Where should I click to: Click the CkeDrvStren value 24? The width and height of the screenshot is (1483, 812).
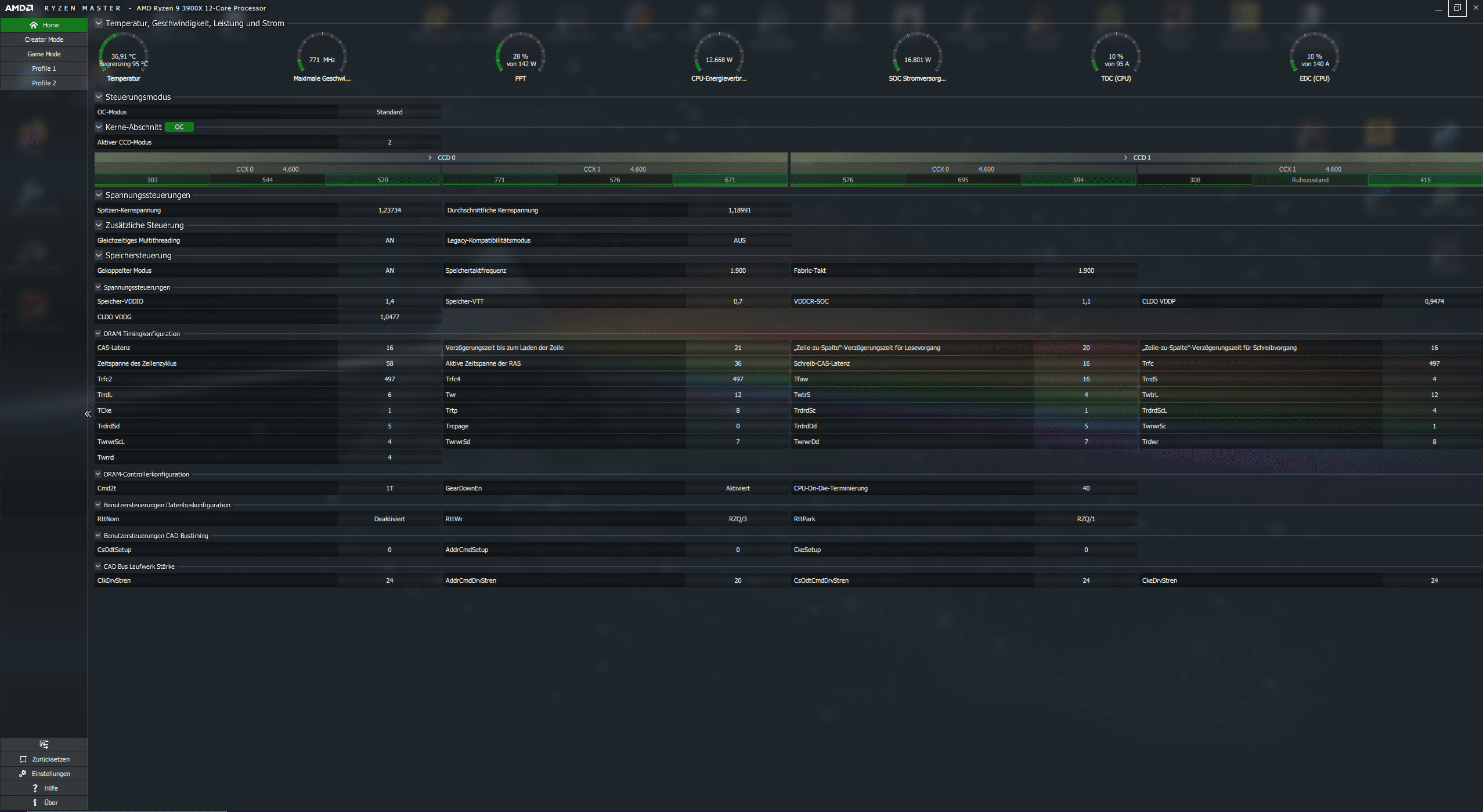click(1434, 580)
